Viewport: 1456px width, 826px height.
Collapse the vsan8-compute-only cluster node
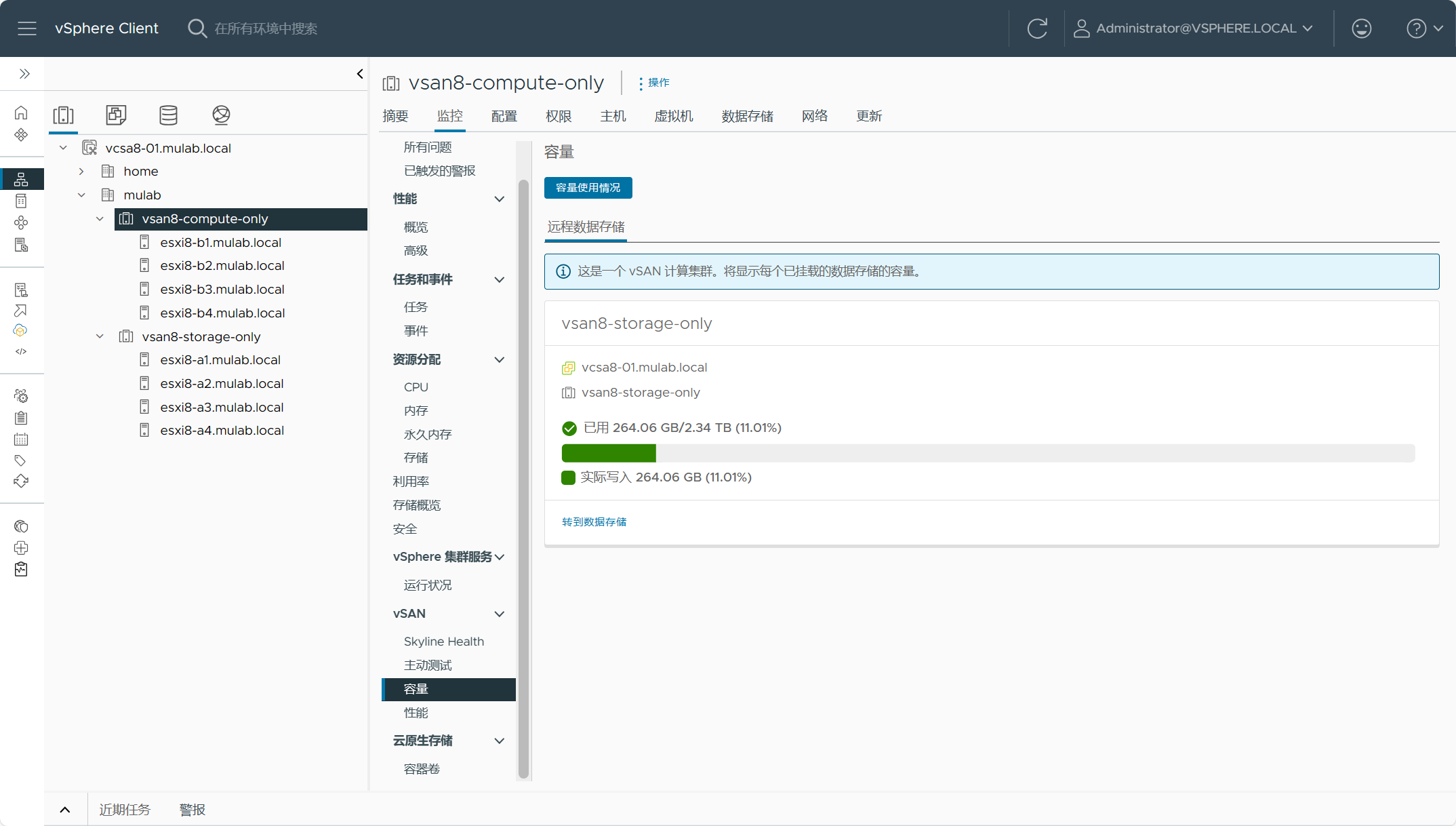pos(100,219)
